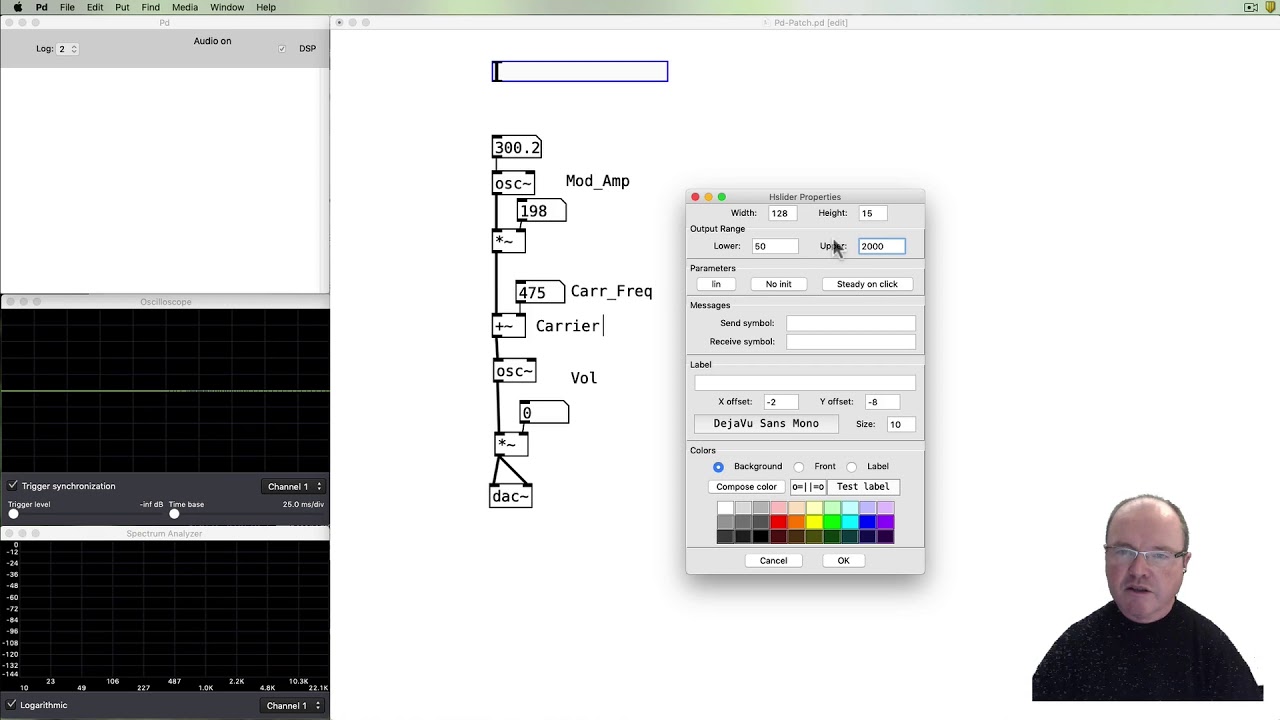The image size is (1280, 720).
Task: Click the Vol comment
Action: coord(584,378)
